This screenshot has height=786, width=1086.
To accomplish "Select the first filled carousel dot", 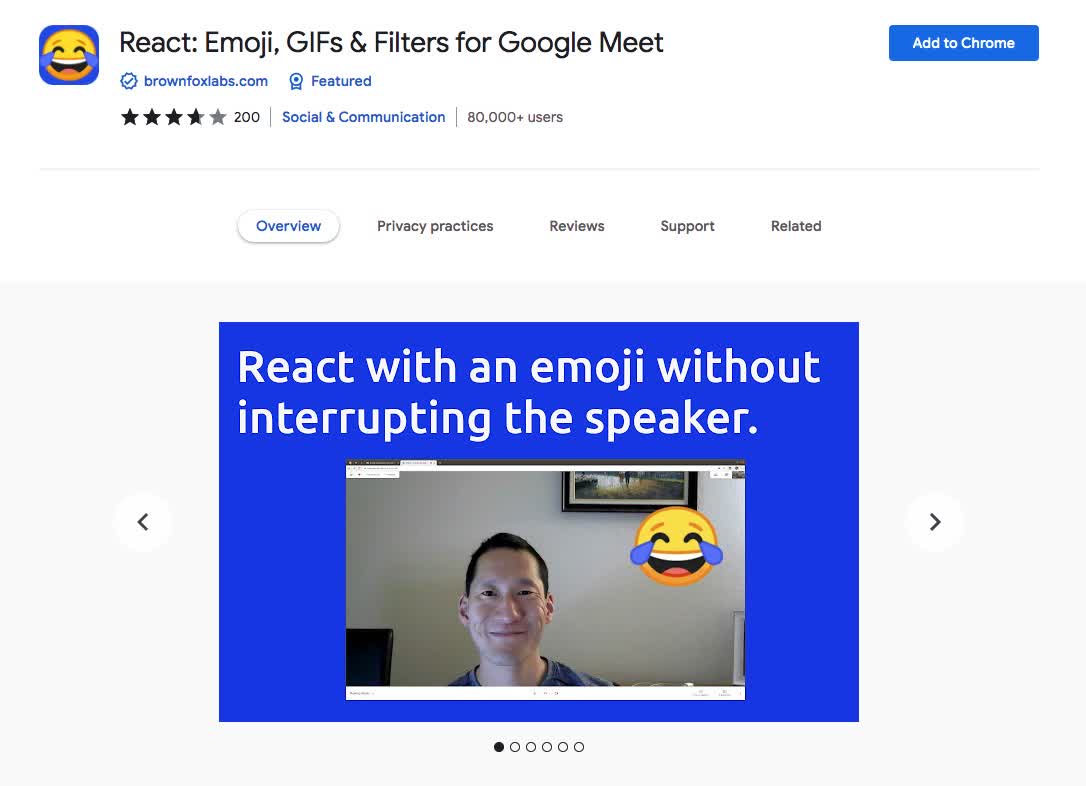I will tap(499, 746).
